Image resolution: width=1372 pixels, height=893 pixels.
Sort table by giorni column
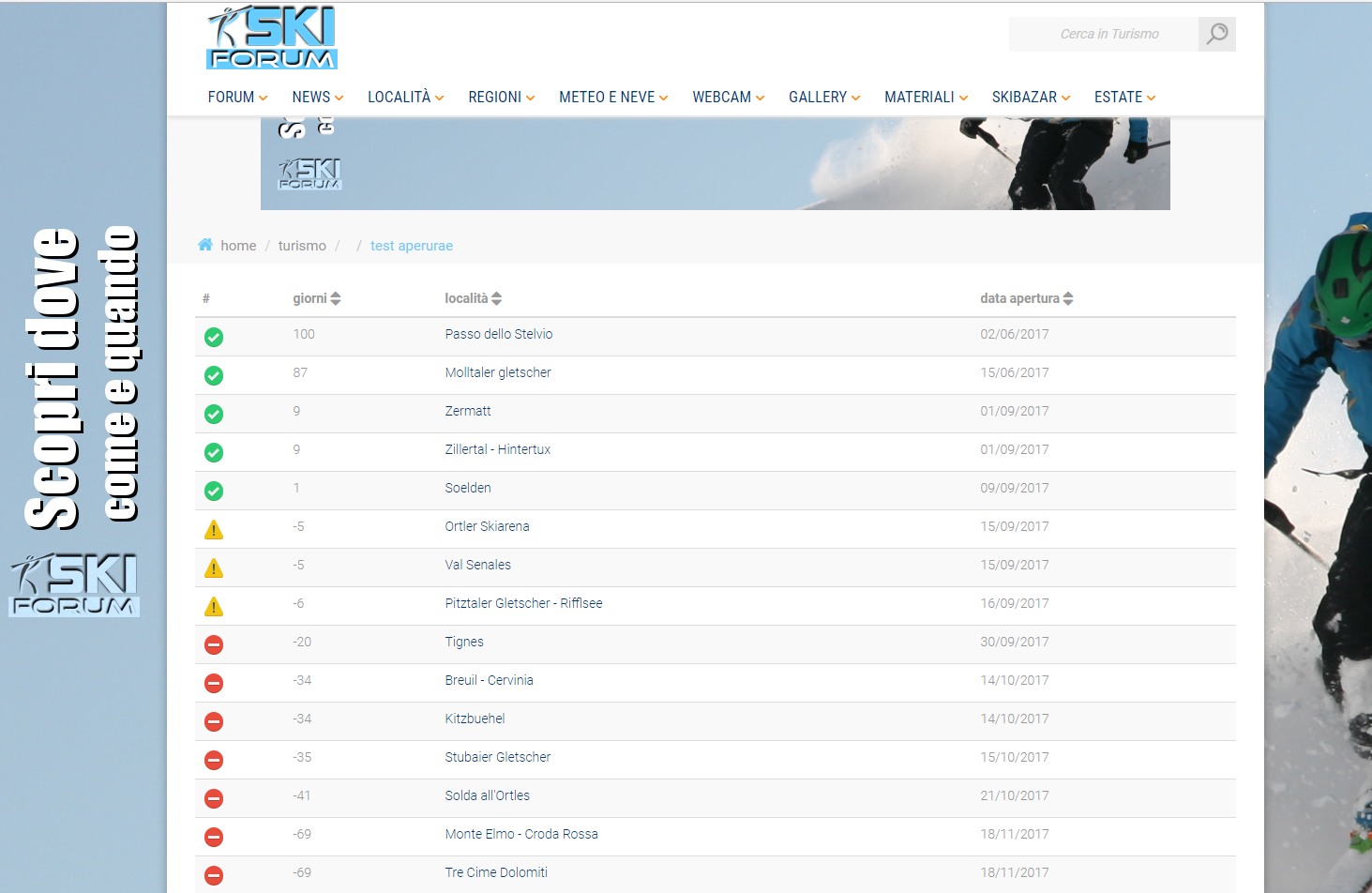point(317,298)
